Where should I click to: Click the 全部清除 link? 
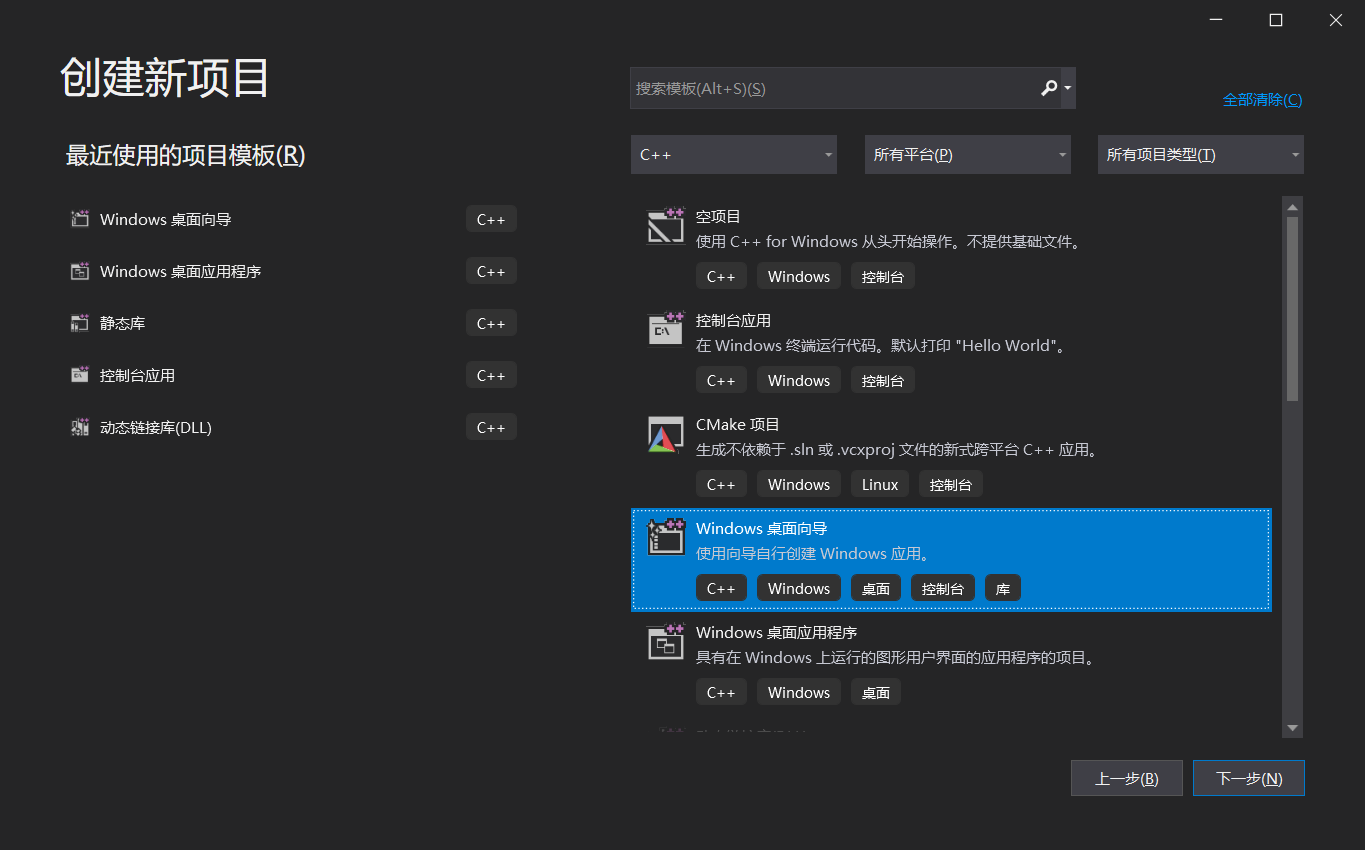click(1262, 99)
